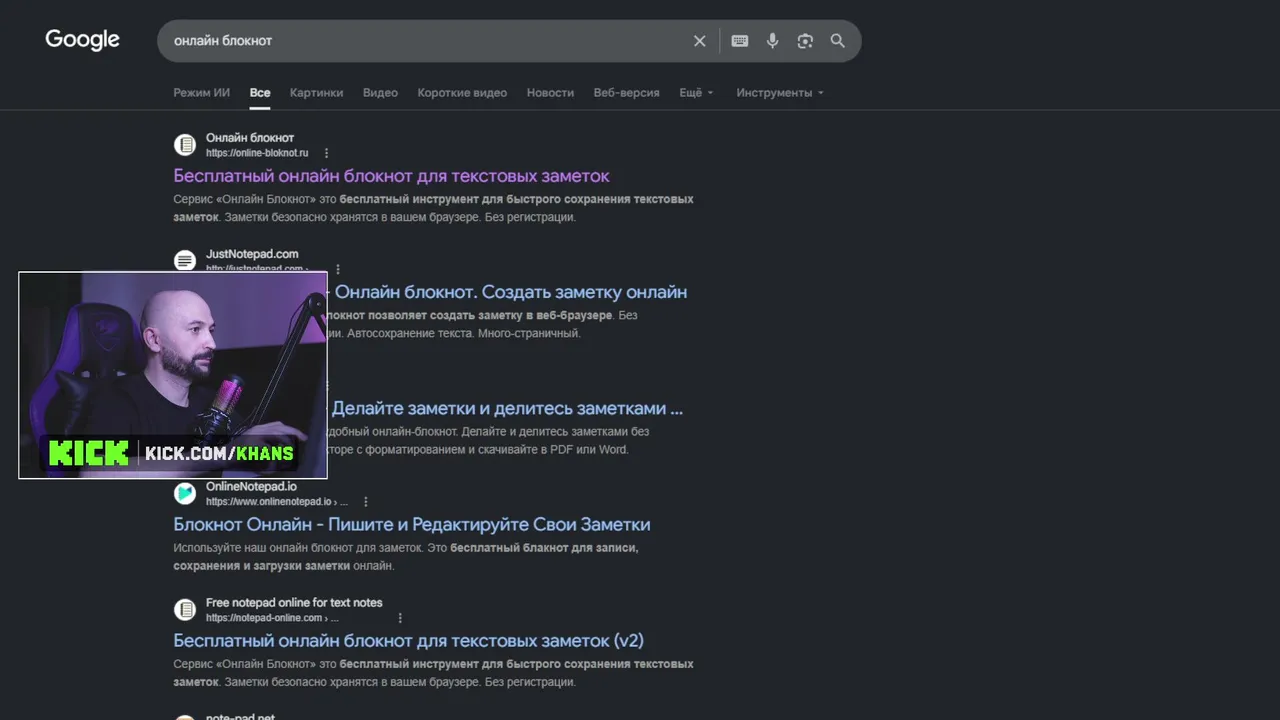Open the 'Видео' tab

pos(380,93)
